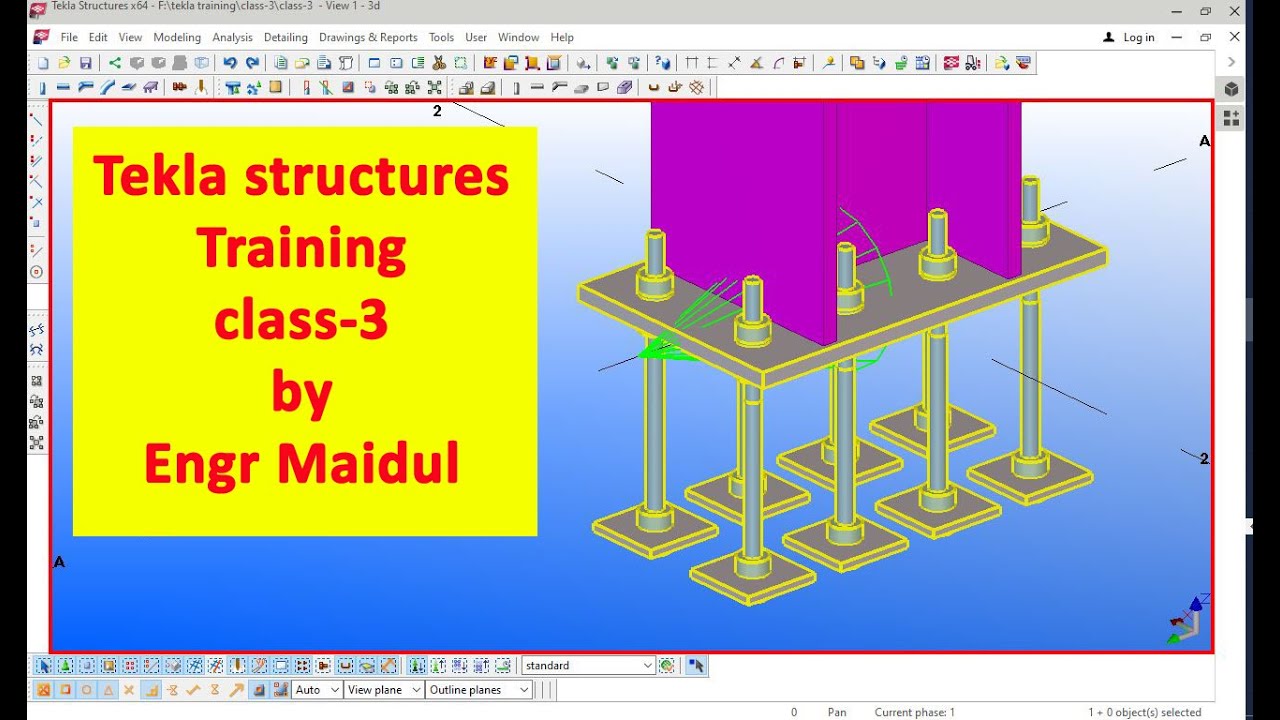Viewport: 1280px width, 720px height.
Task: Select the Create contour plate tool
Action: pyautogui.click(x=128, y=87)
